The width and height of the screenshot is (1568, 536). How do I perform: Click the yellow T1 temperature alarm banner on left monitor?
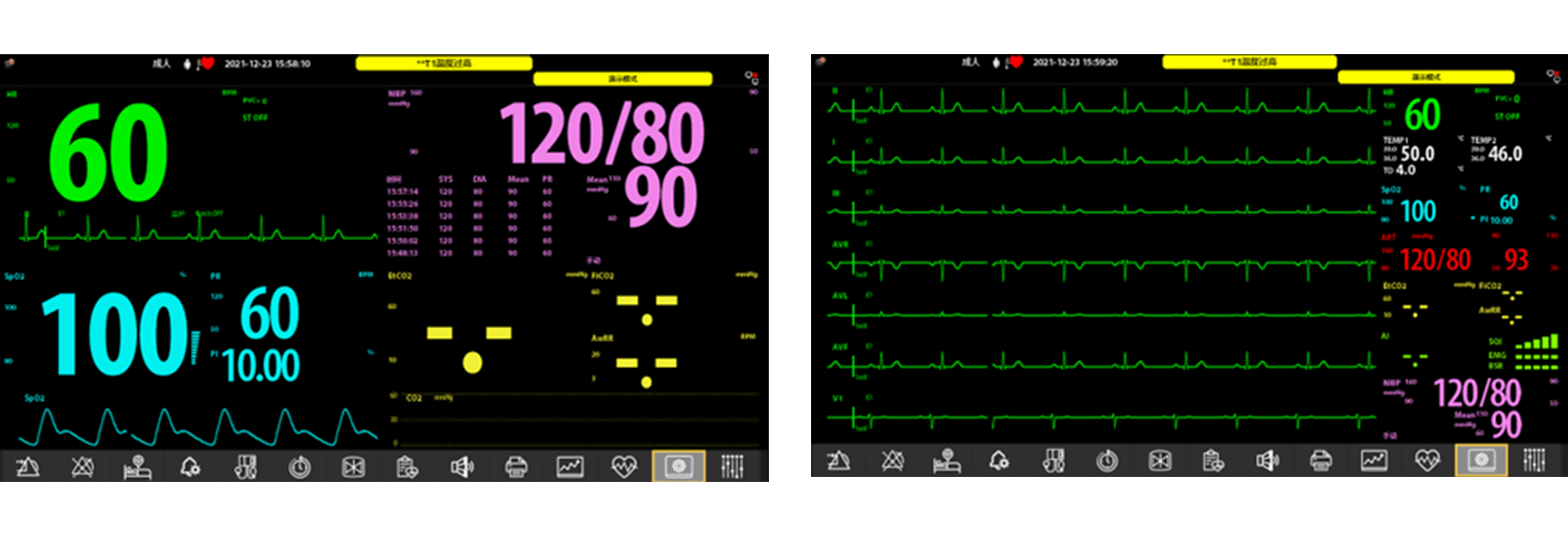pyautogui.click(x=443, y=63)
